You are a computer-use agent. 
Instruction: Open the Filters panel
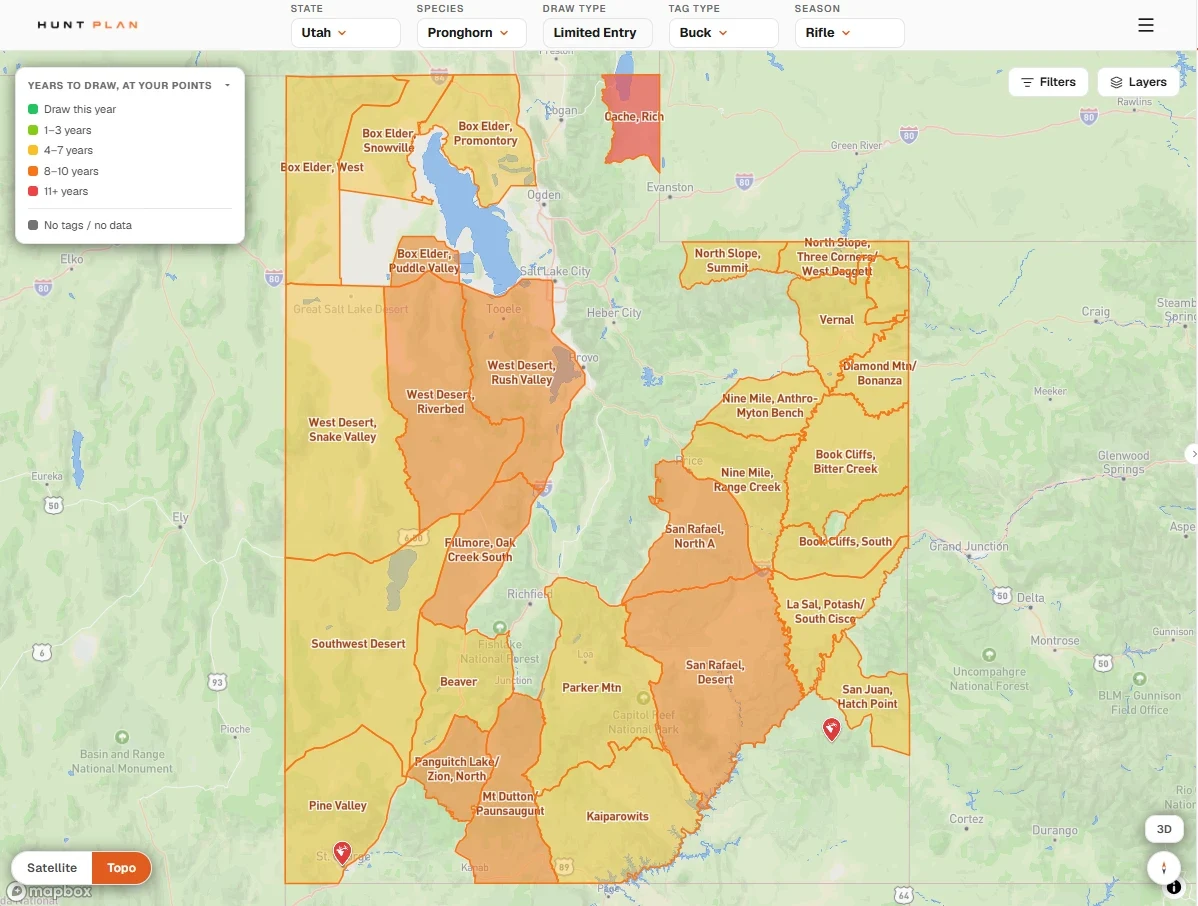click(x=1048, y=83)
